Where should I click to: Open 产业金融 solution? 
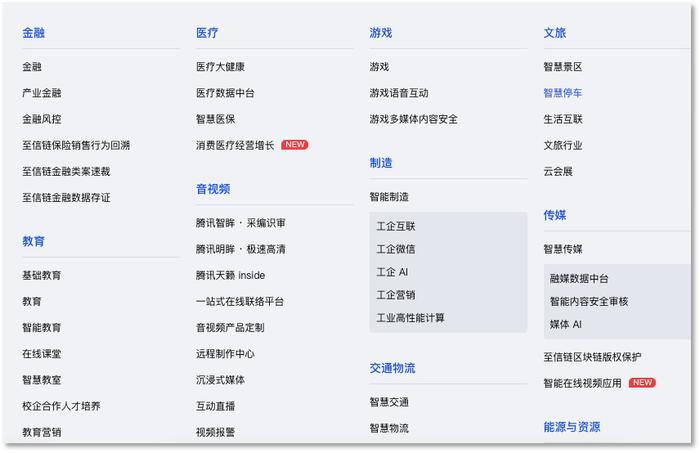42,93
